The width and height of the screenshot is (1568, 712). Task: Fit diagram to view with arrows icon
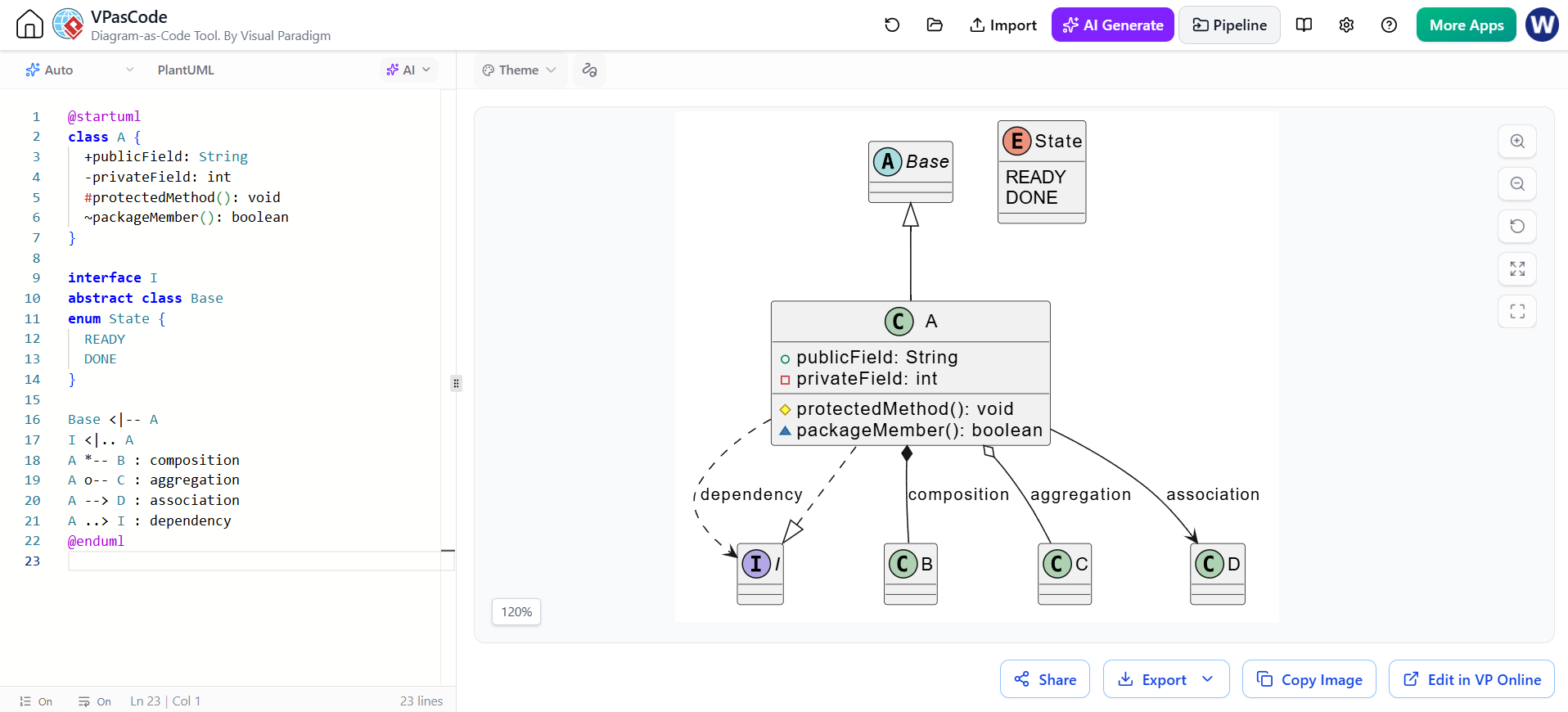1517,268
